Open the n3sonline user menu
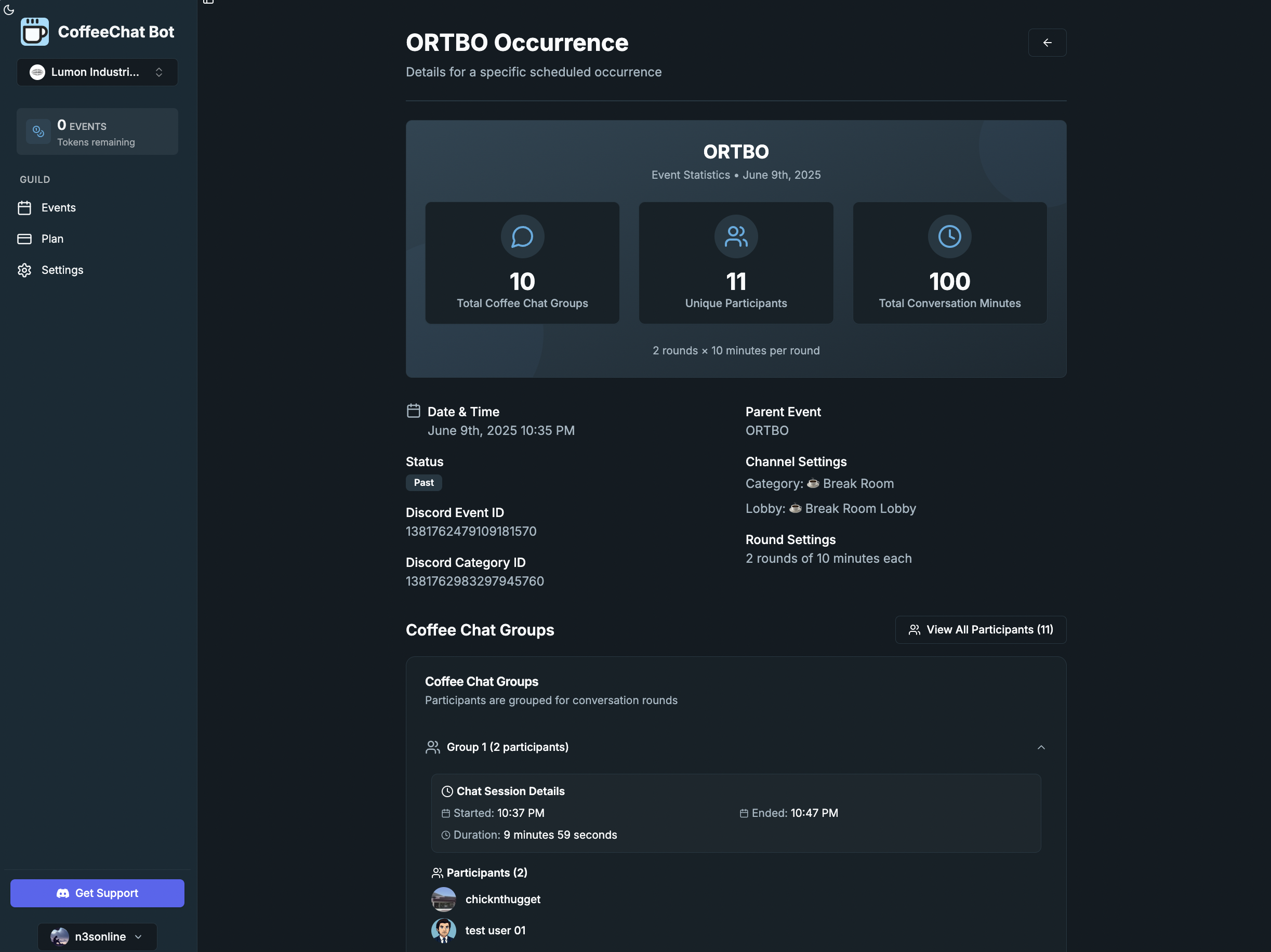This screenshot has height=952, width=1271. tap(97, 936)
